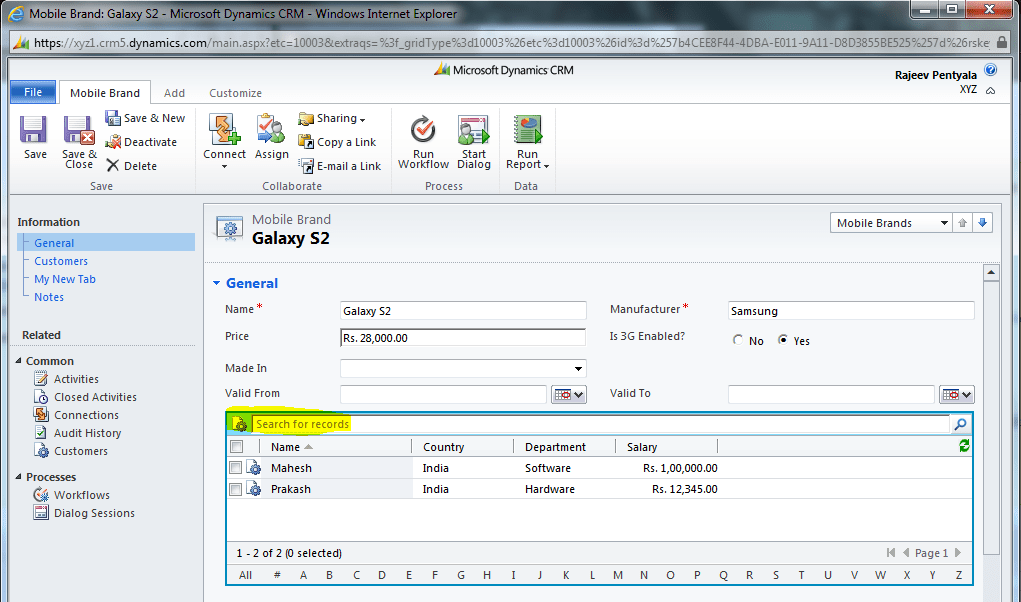Collapse the ribbon with the up chevron
Viewport: 1021px width, 602px height.
990,90
